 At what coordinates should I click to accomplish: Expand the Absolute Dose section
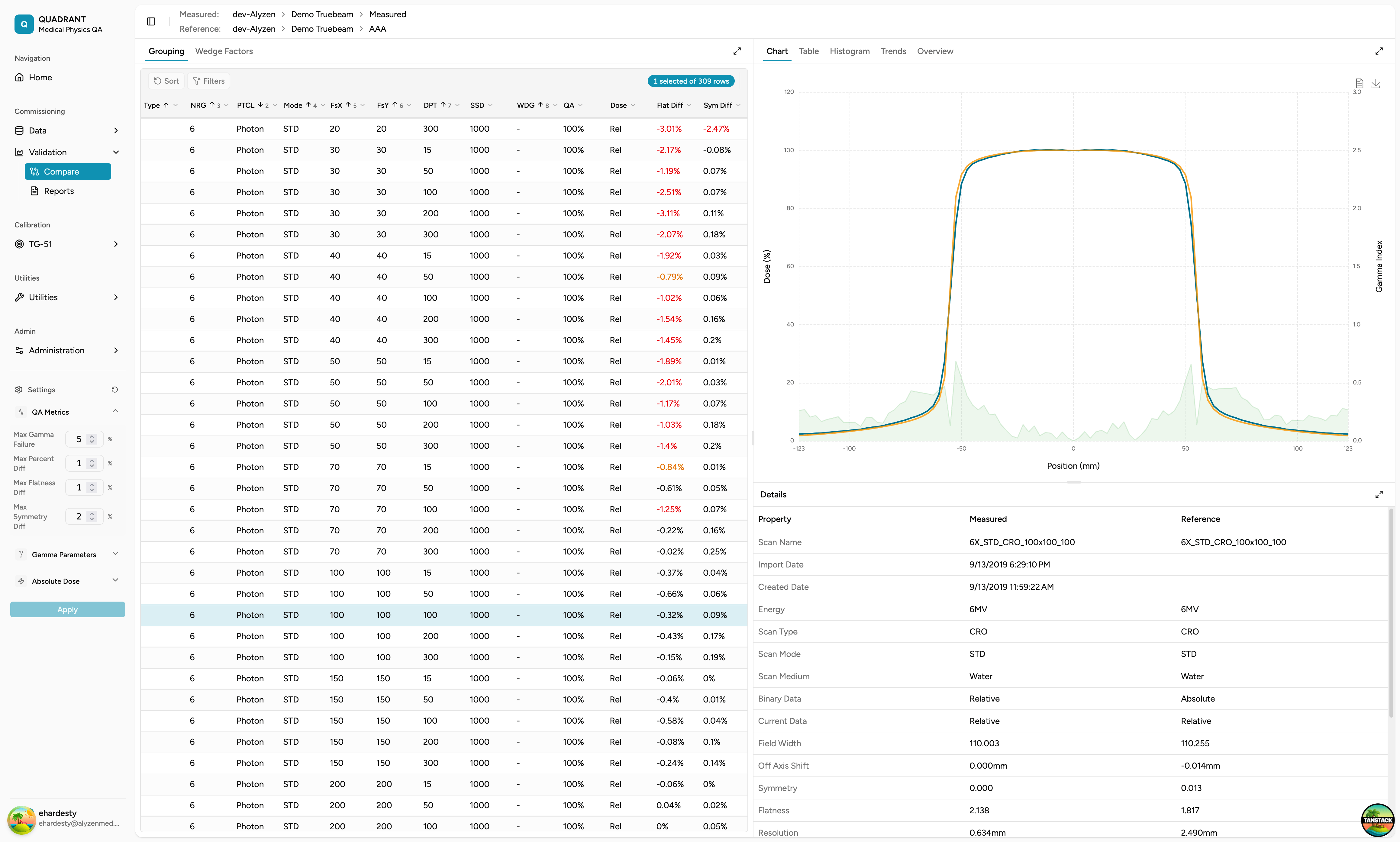point(115,580)
